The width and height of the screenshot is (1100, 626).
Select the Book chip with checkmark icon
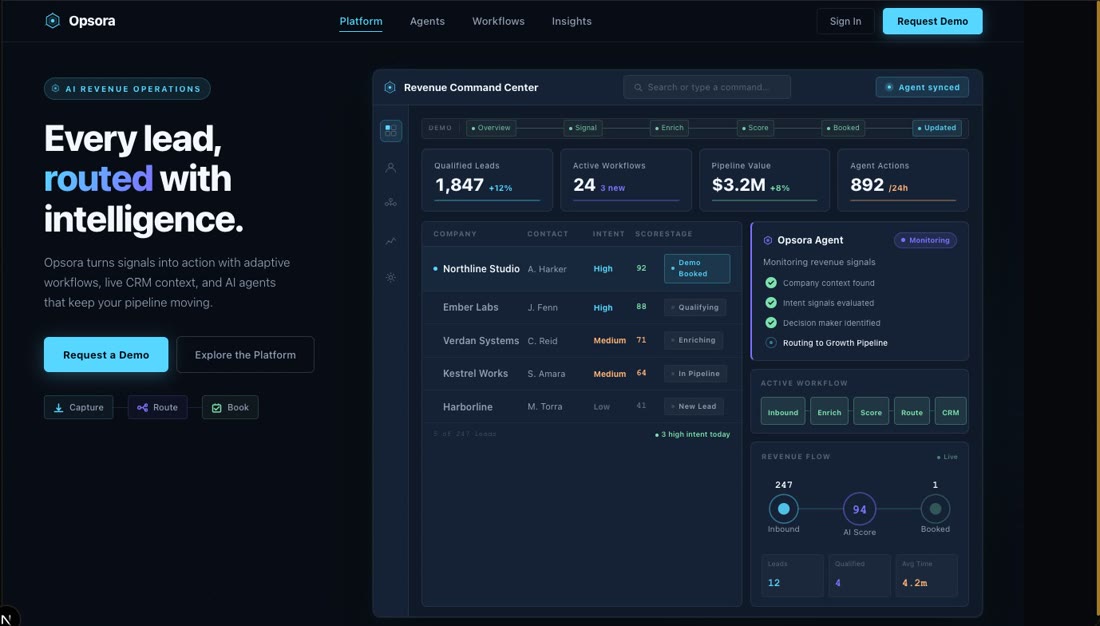(230, 407)
